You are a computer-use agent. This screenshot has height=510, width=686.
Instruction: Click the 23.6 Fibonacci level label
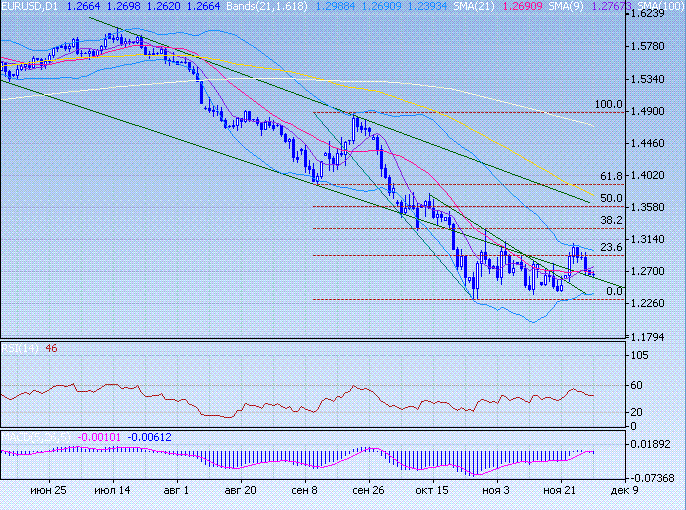pos(612,247)
